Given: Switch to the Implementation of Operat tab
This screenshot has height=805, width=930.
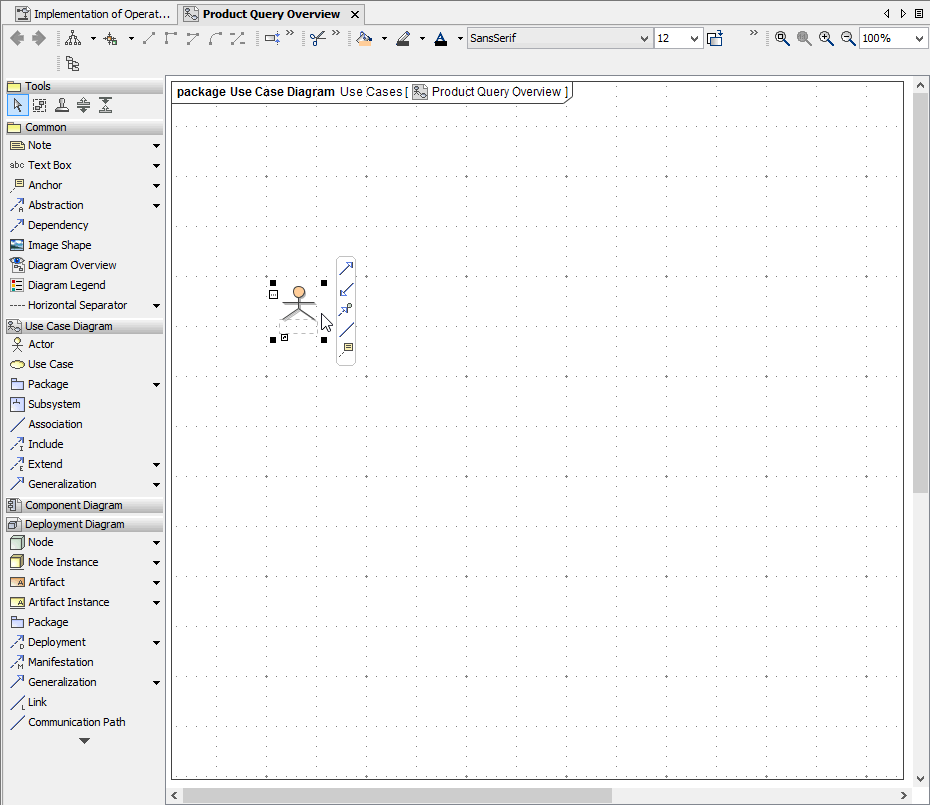Looking at the screenshot, I should point(93,14).
